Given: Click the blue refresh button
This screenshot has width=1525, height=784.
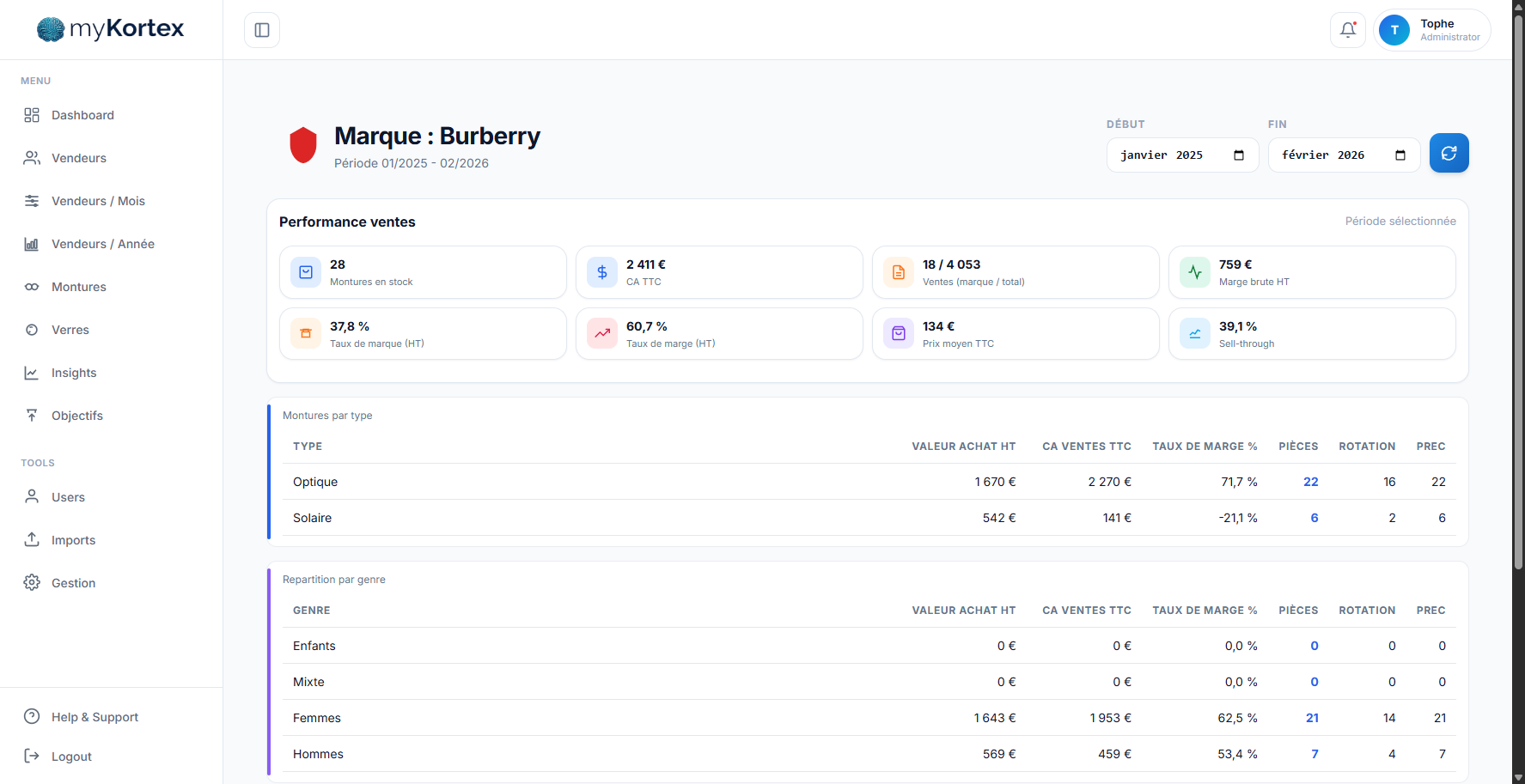Looking at the screenshot, I should point(1449,153).
